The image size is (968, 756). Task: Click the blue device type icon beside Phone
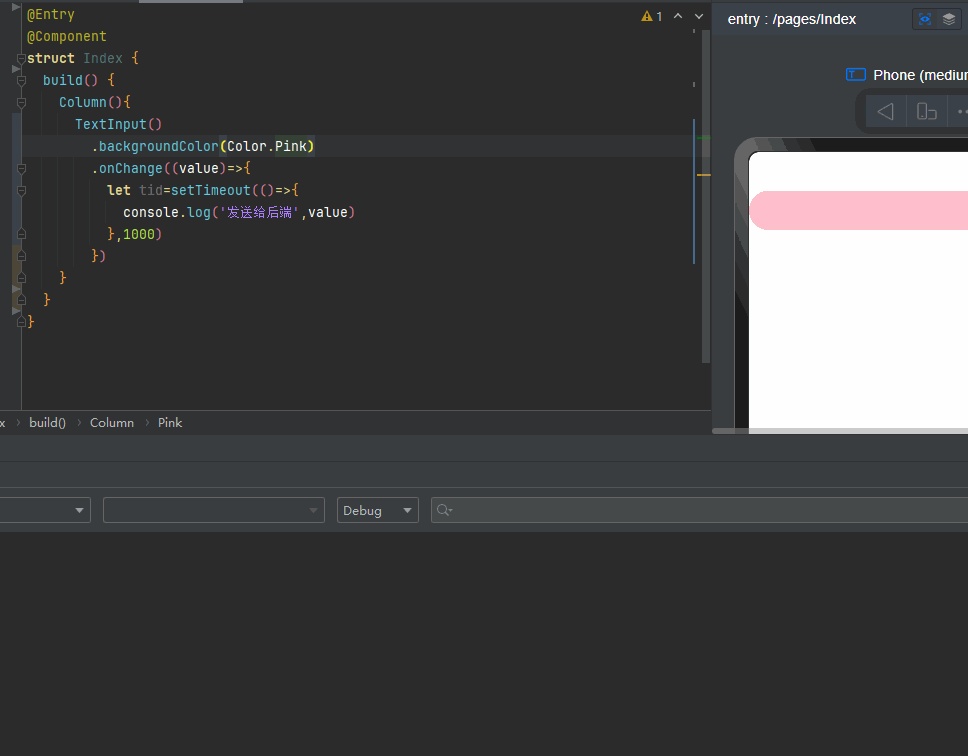tap(856, 75)
